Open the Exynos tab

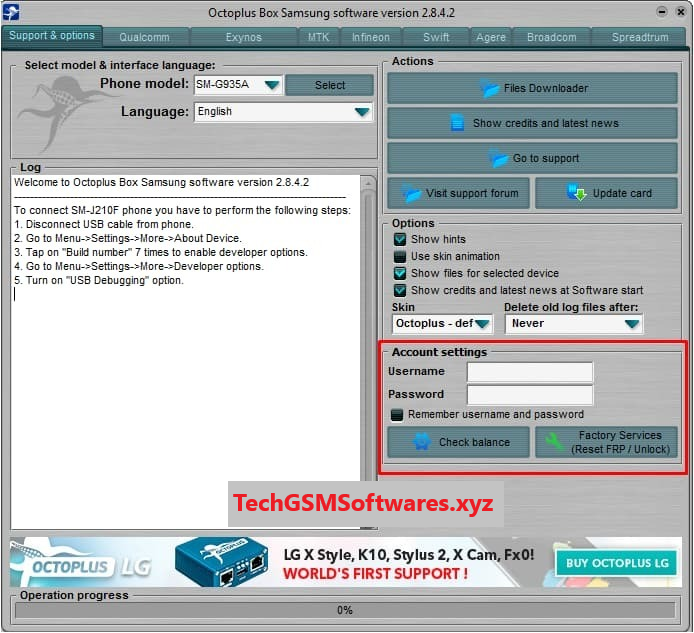243,37
